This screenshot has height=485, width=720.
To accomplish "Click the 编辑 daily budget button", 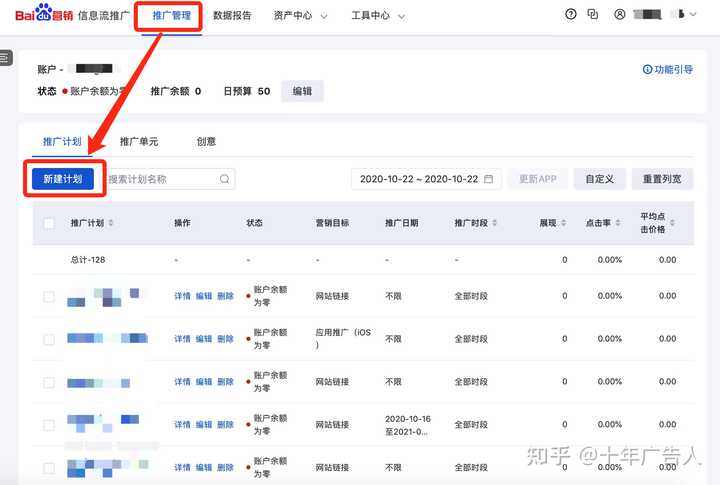I will tap(302, 91).
